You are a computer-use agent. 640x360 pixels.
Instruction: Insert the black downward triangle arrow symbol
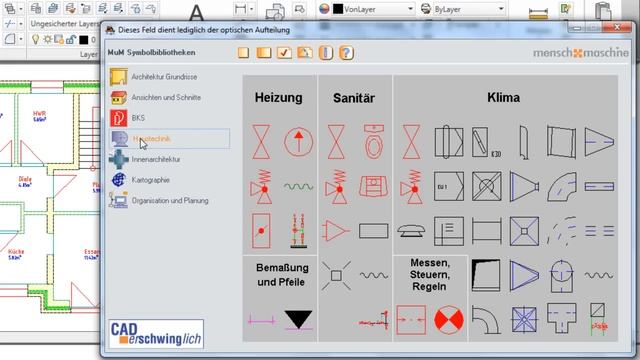point(298,320)
